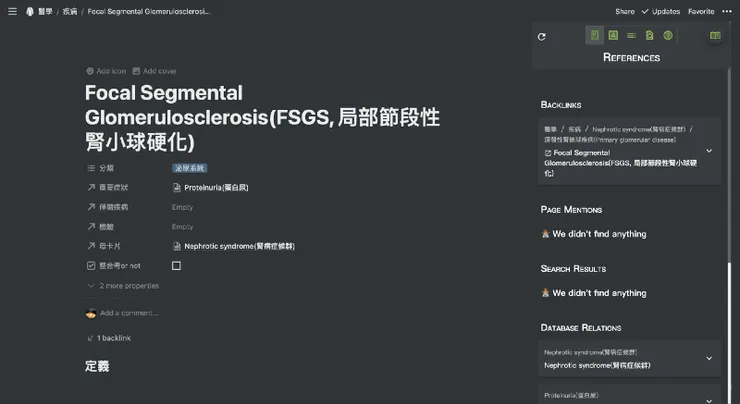Expand the Nephrotic syndrome database relation card
Image resolution: width=740 pixels, height=404 pixels.
click(709, 359)
